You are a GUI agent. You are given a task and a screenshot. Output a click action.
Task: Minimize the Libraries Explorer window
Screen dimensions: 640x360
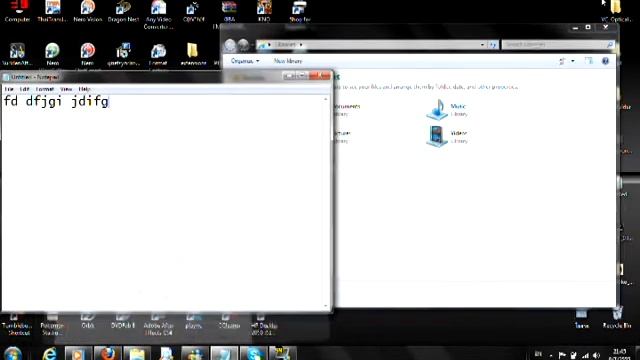pos(575,28)
